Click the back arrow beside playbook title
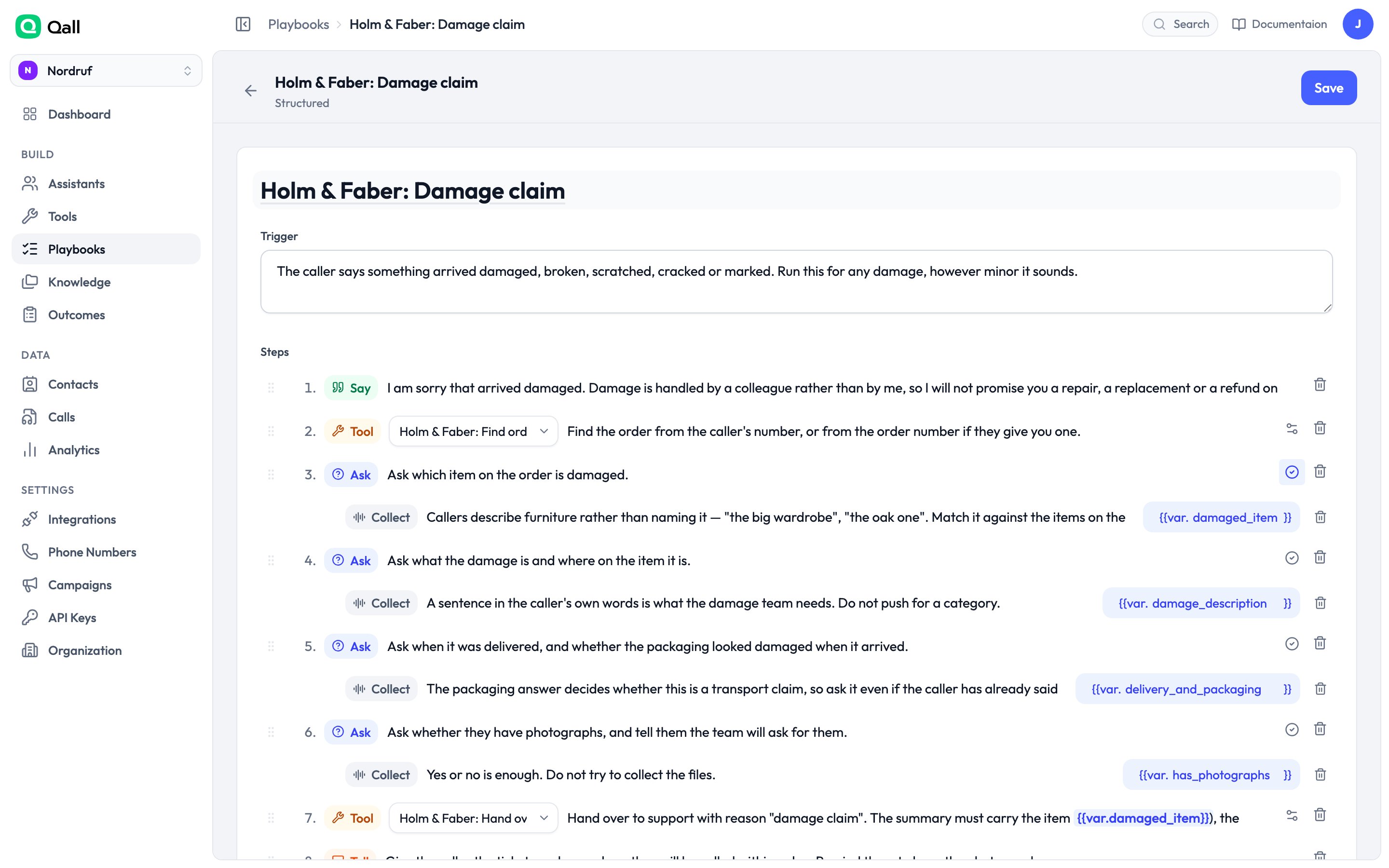The width and height of the screenshot is (1389, 868). (x=251, y=91)
